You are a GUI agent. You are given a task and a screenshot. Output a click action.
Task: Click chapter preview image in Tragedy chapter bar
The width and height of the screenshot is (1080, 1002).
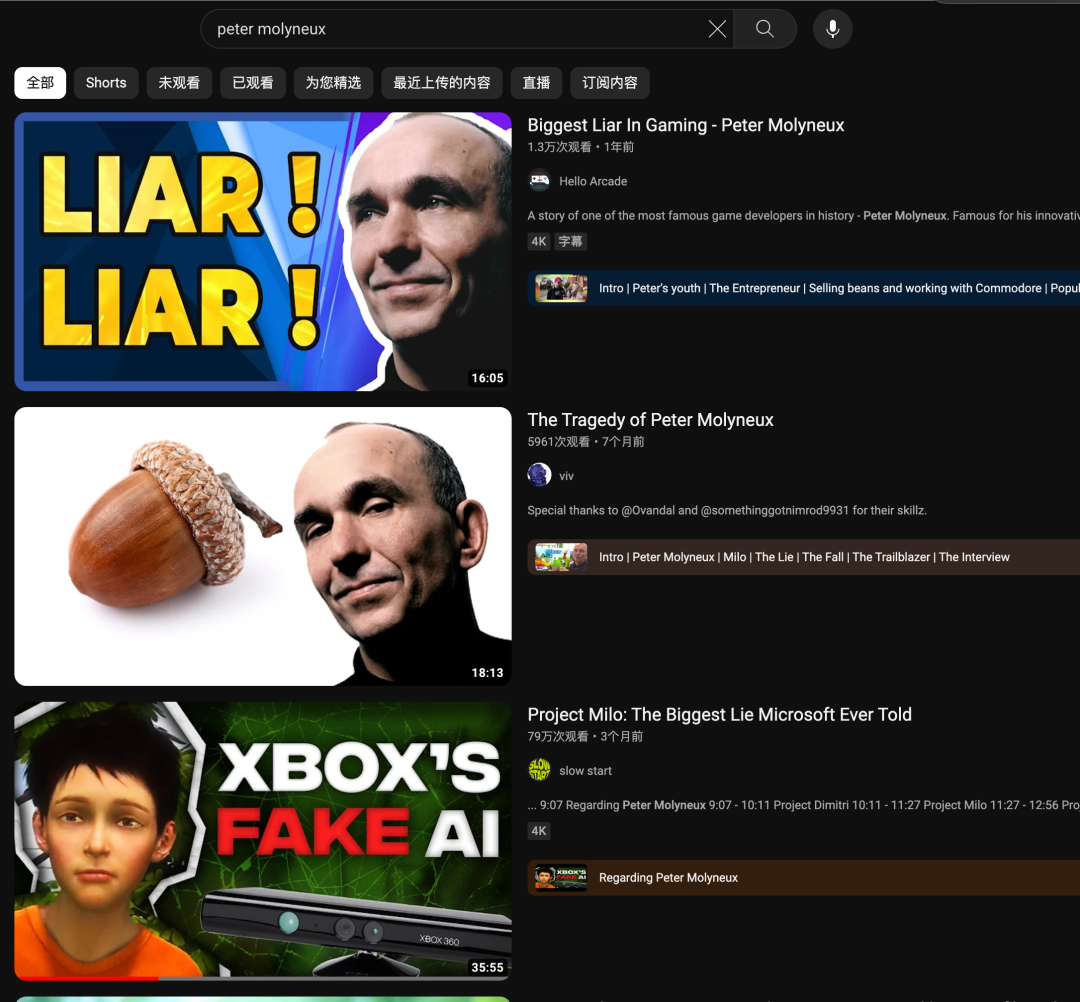pos(561,557)
